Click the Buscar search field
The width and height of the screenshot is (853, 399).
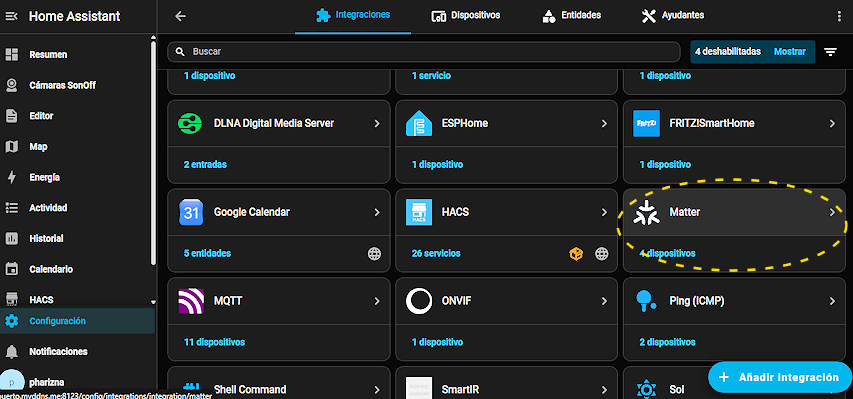pyautogui.click(x=424, y=52)
